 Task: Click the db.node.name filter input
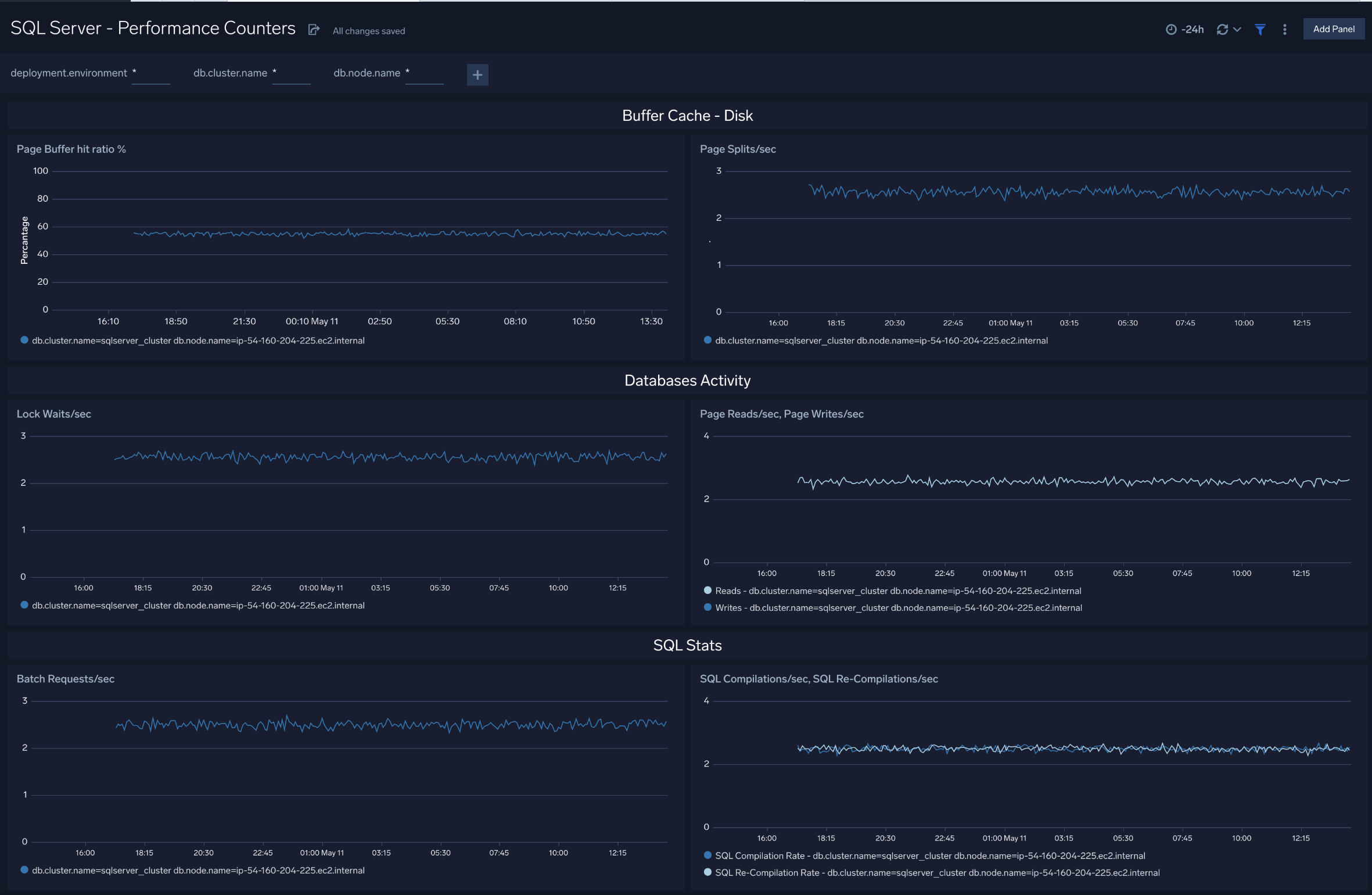(x=424, y=74)
